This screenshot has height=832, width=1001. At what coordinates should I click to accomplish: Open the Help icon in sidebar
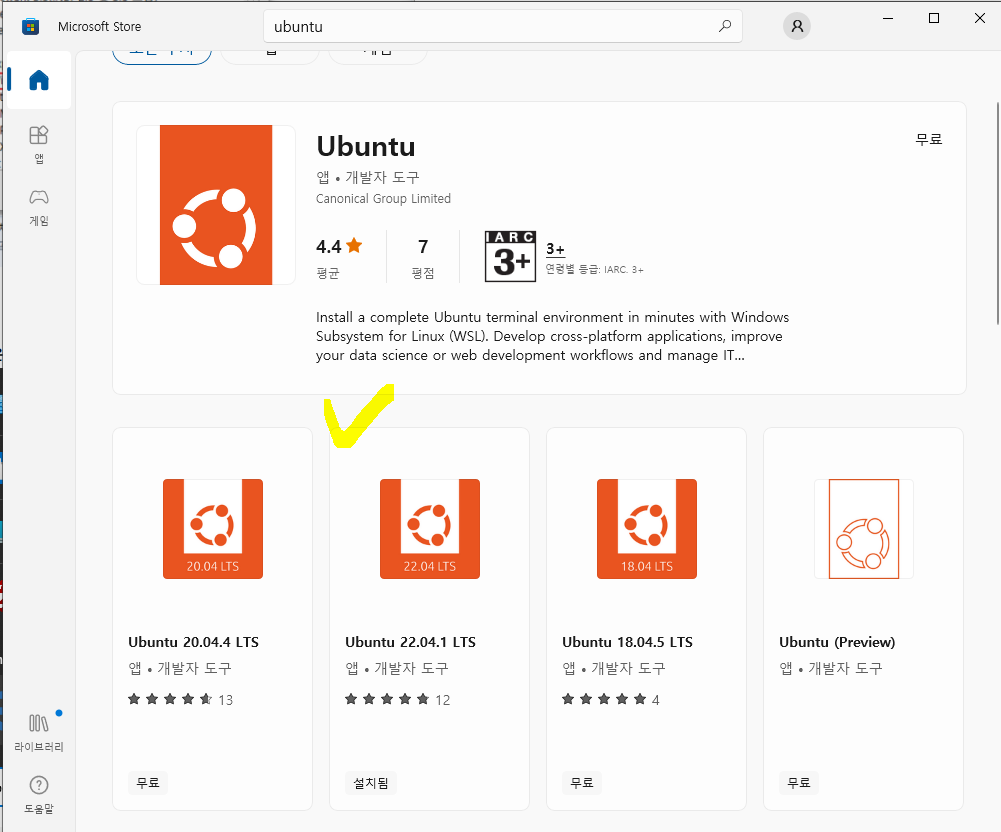click(39, 794)
